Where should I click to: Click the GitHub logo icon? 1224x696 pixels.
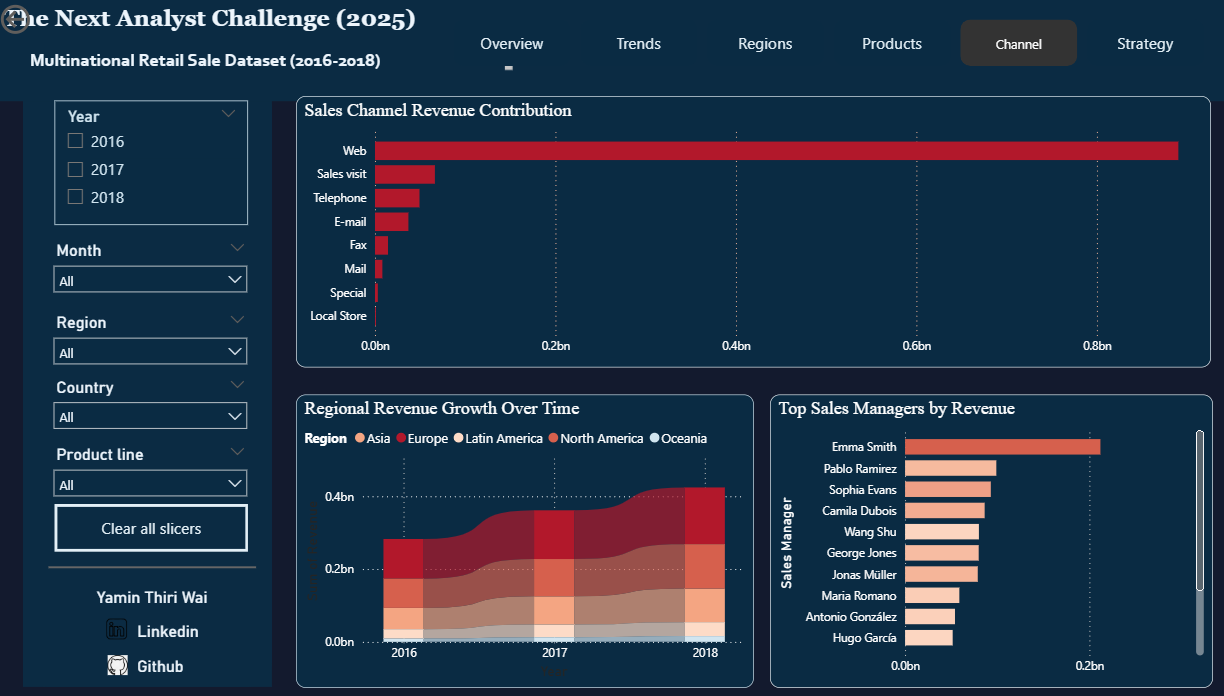117,665
